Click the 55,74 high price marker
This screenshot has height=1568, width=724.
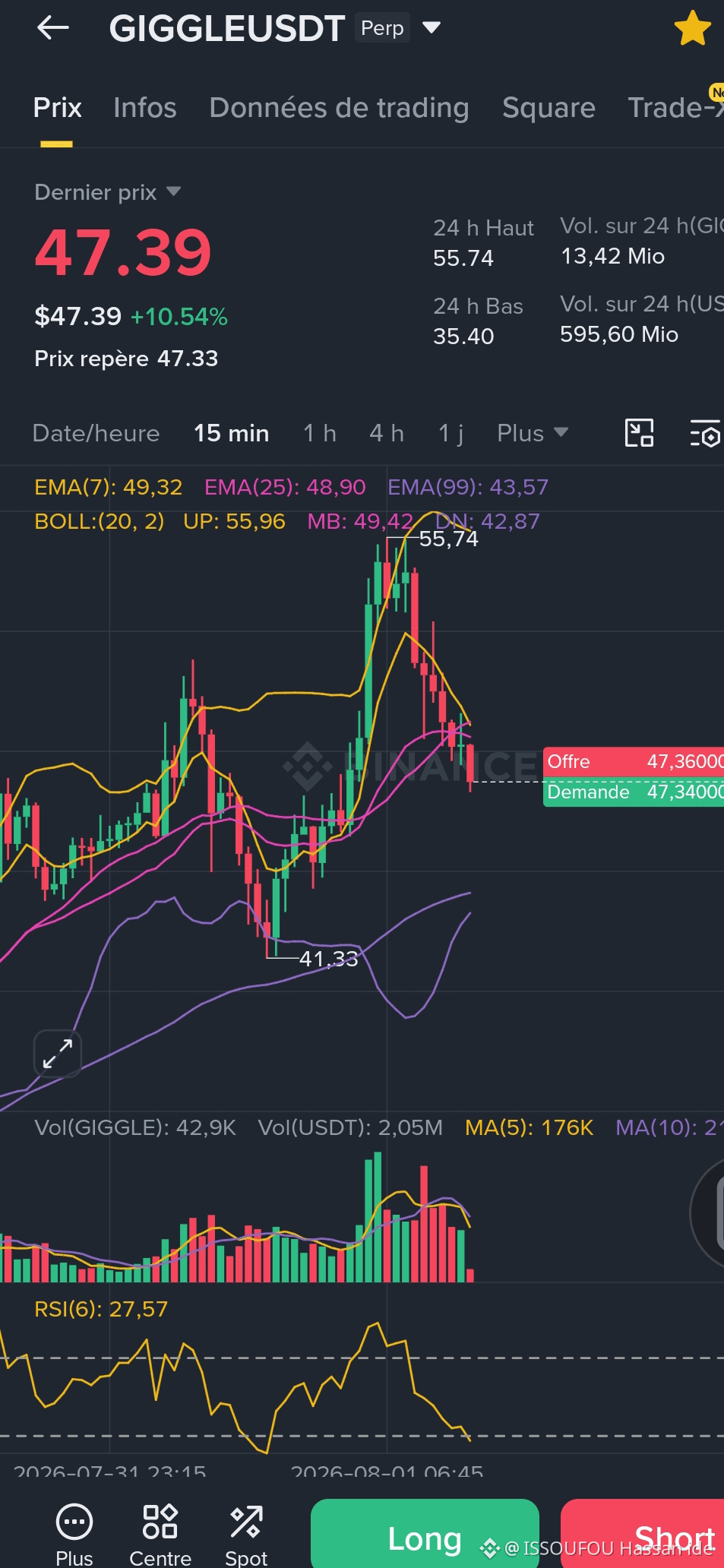[448, 539]
